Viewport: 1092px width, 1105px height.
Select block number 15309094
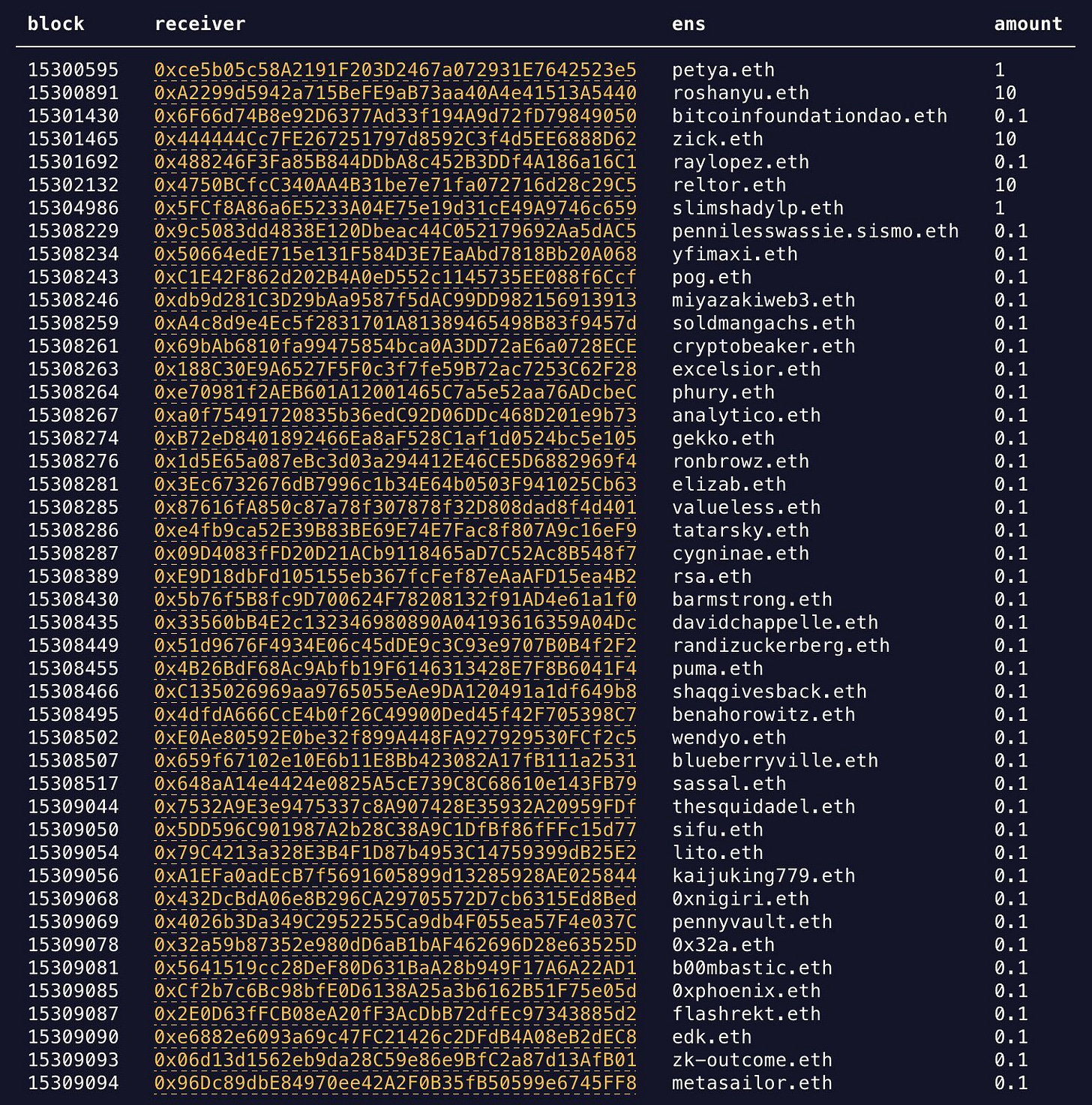click(x=73, y=1083)
